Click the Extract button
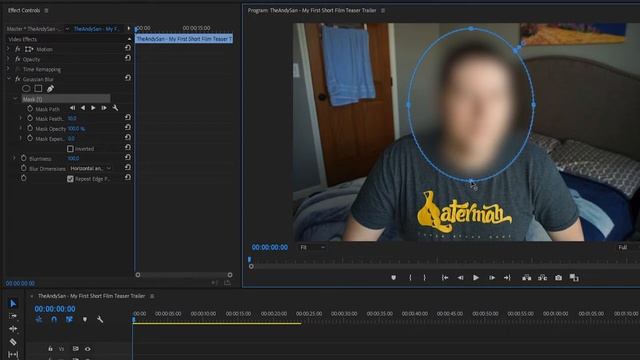 tap(542, 278)
